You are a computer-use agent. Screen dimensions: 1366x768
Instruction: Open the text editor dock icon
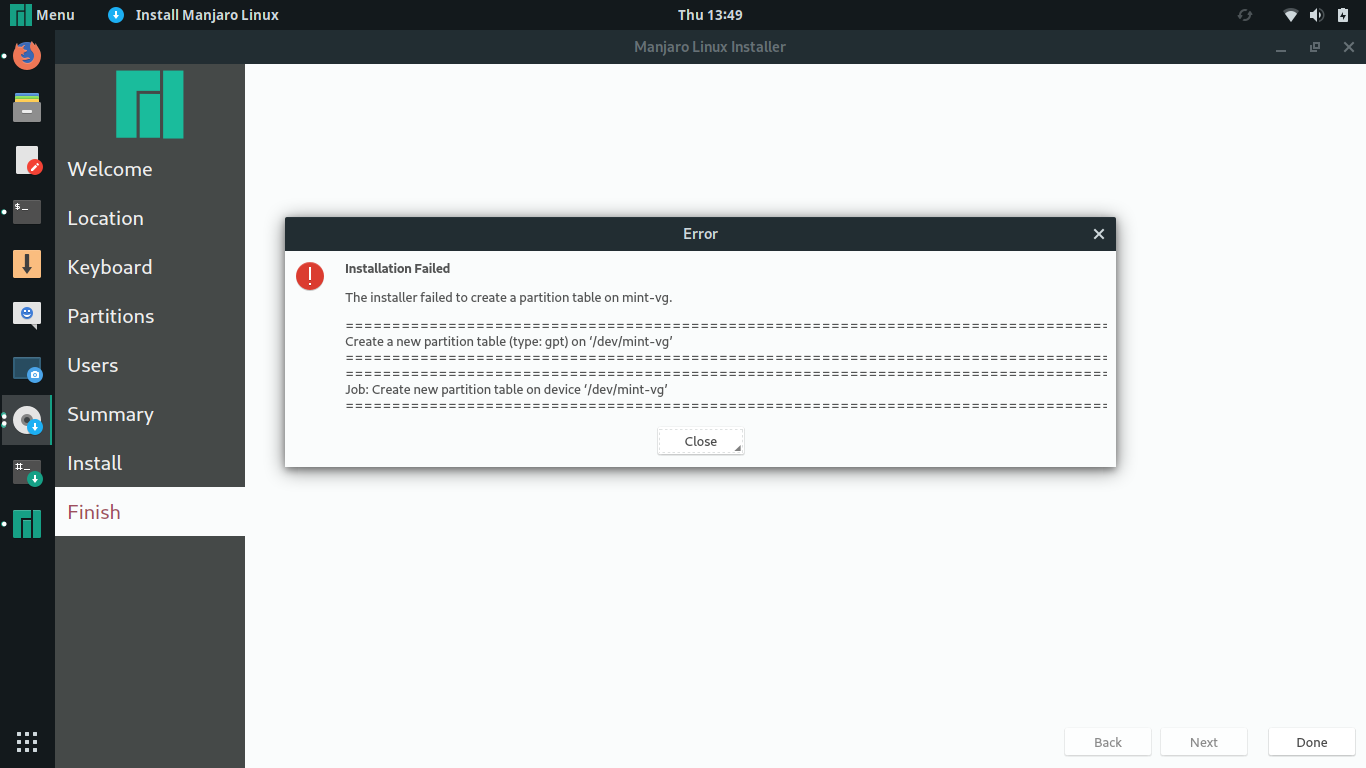27,160
